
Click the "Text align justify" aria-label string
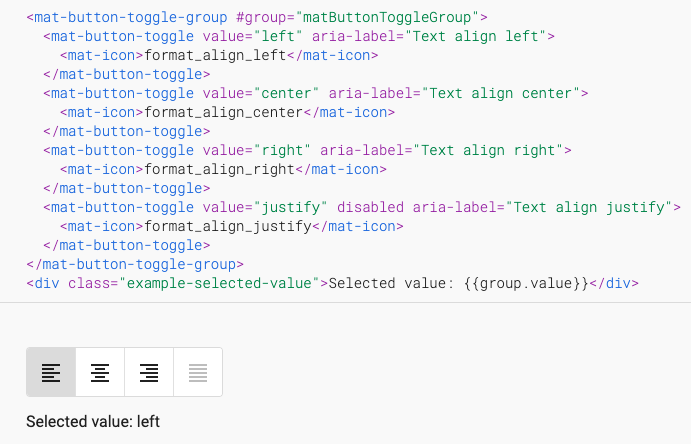click(x=589, y=207)
